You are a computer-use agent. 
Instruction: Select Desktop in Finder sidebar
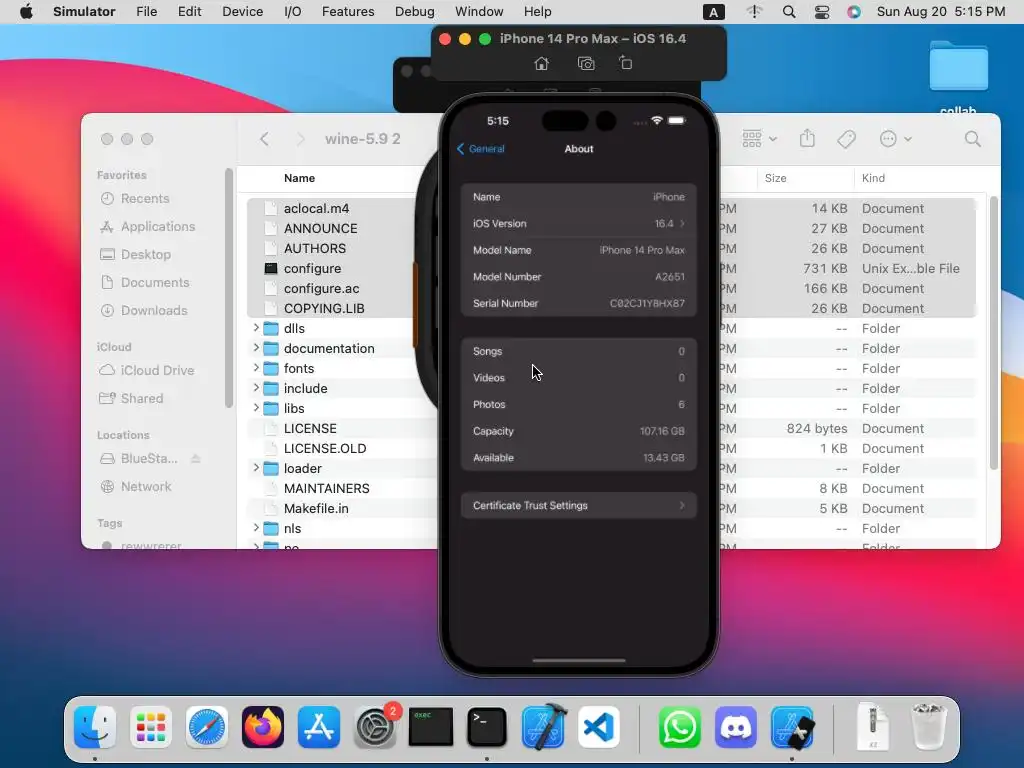point(135,255)
